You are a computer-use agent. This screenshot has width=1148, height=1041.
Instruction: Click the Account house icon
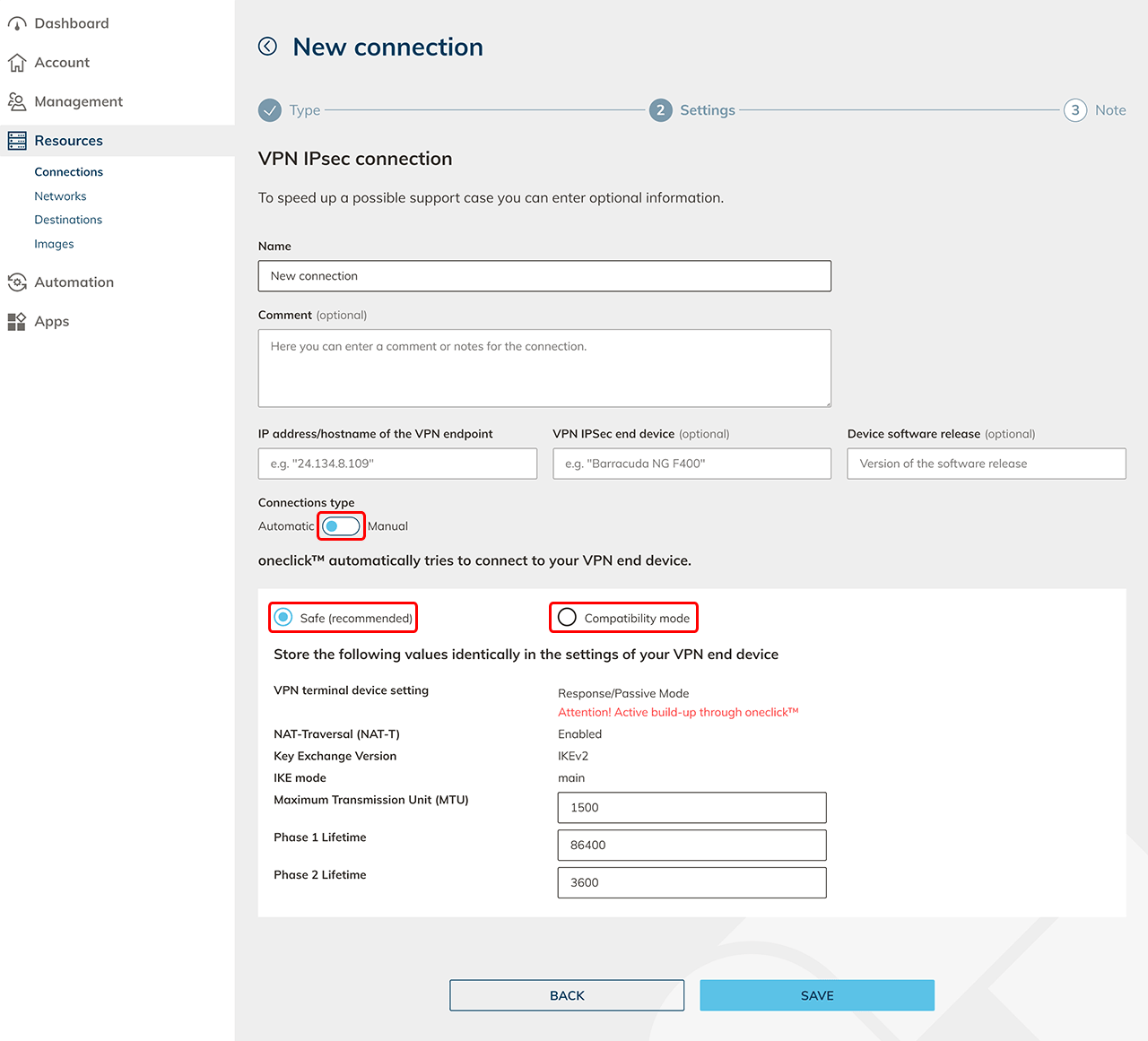17,63
